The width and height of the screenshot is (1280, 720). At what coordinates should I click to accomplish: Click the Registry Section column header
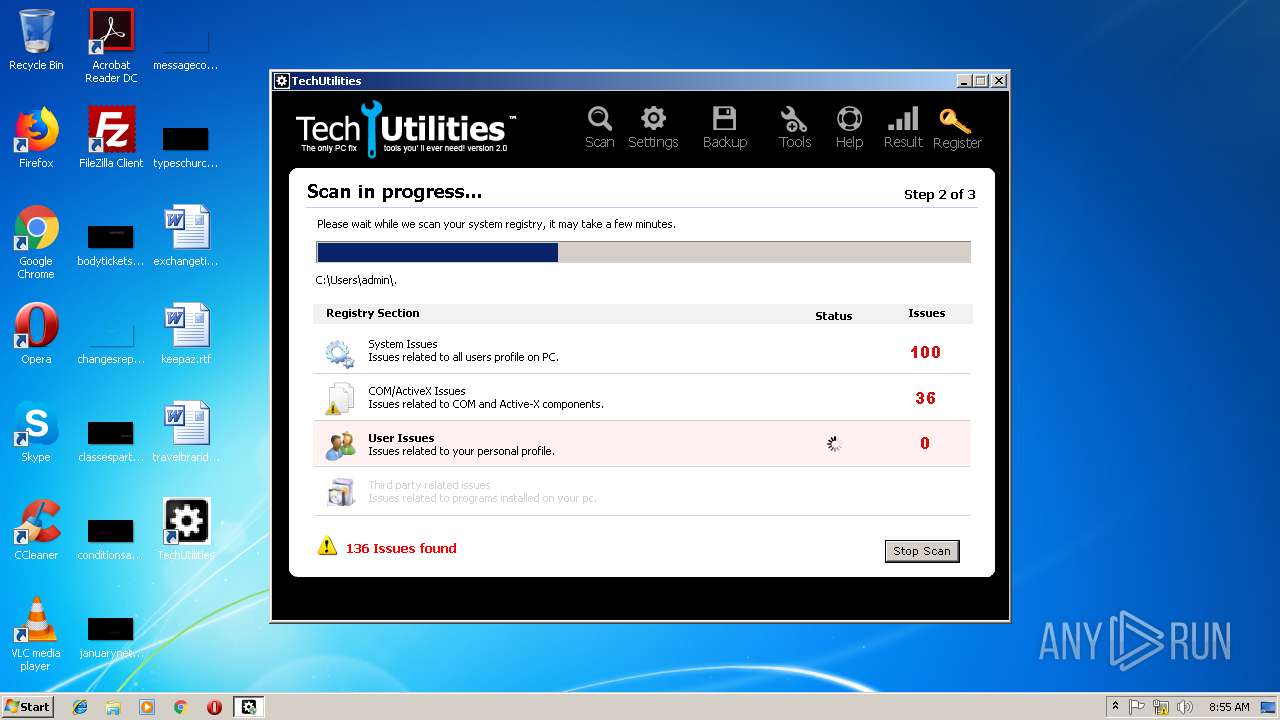point(373,313)
